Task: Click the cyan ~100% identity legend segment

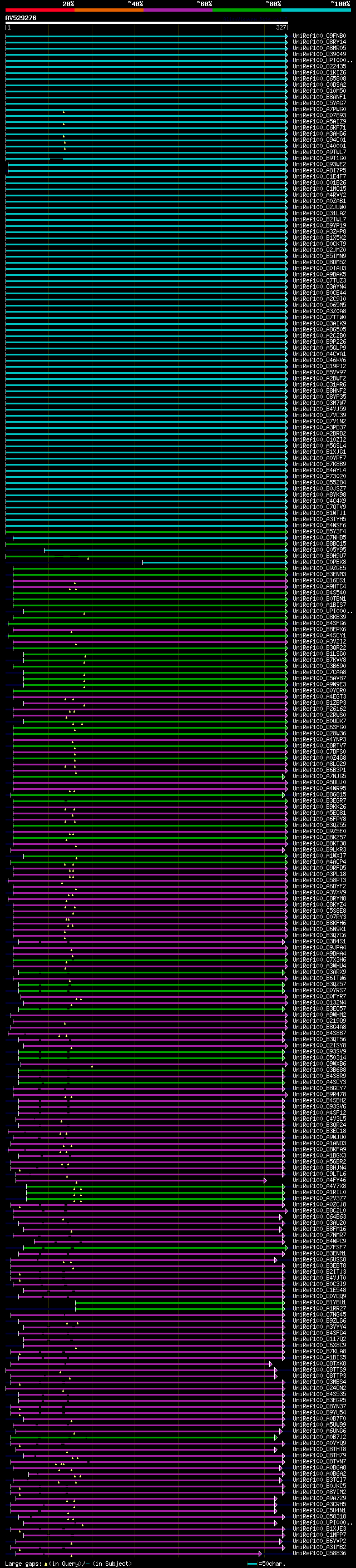Action: (x=316, y=10)
